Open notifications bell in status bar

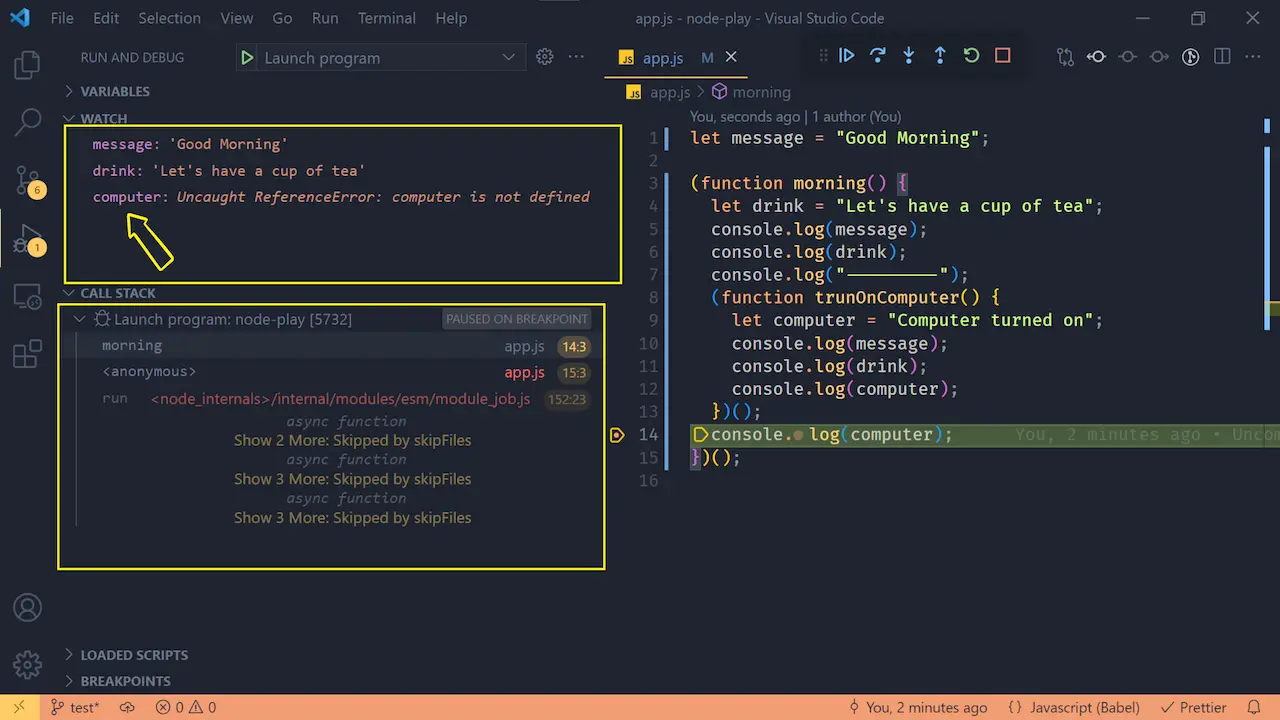pos(1253,707)
